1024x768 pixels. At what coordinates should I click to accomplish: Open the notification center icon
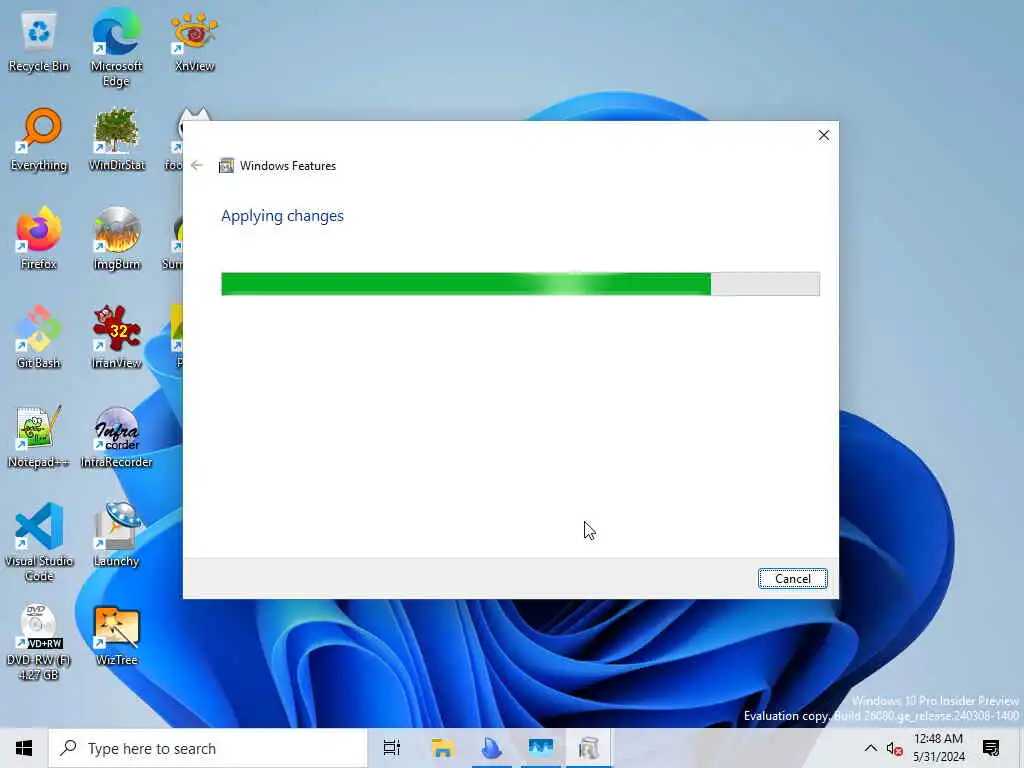pyautogui.click(x=991, y=748)
